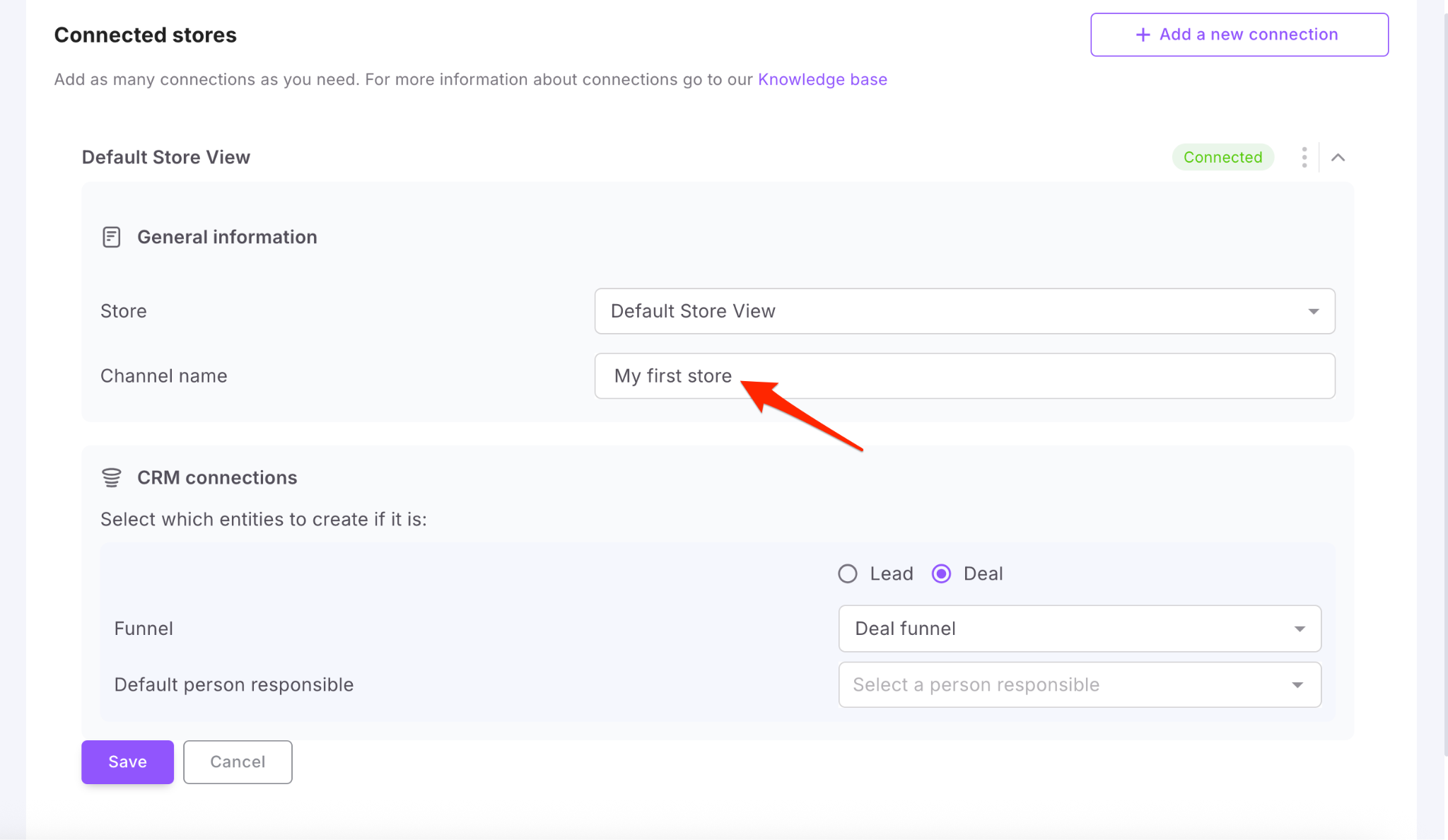Image resolution: width=1448 pixels, height=840 pixels.
Task: Click the Store dropdown arrow icon
Action: point(1313,311)
